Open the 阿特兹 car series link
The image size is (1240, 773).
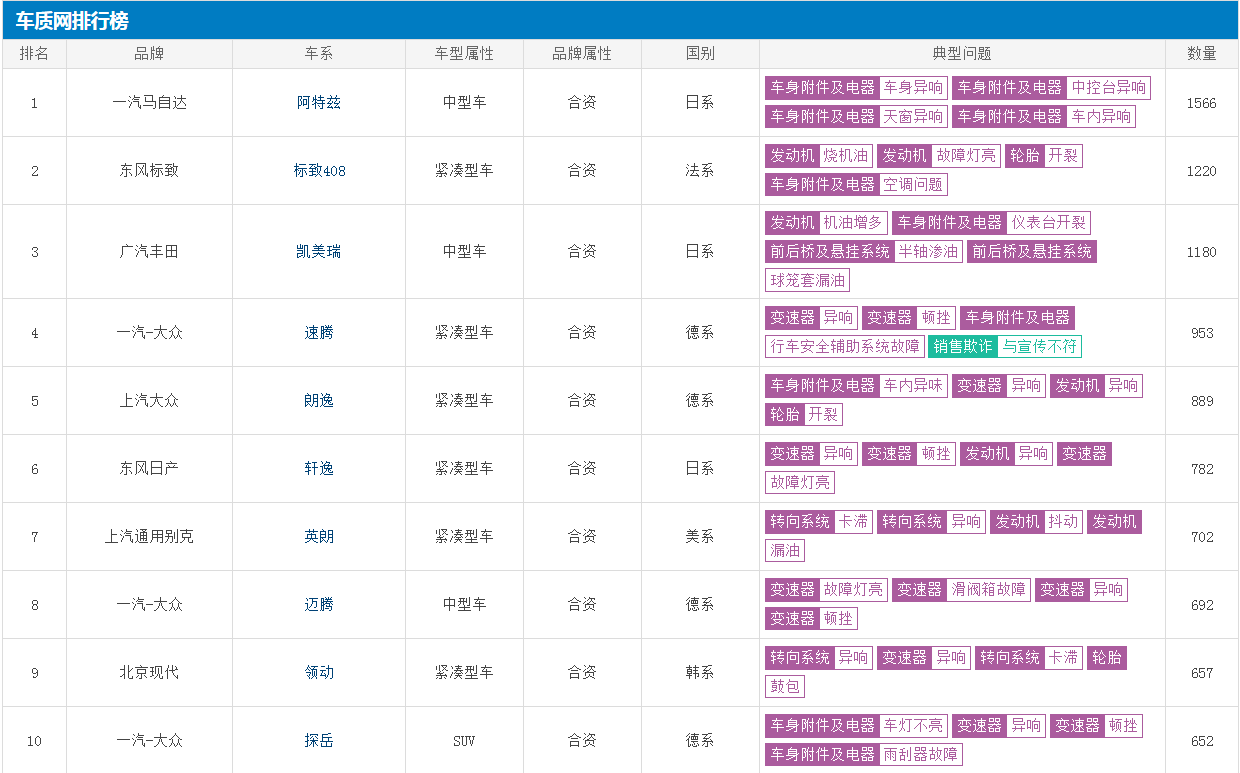tap(319, 102)
